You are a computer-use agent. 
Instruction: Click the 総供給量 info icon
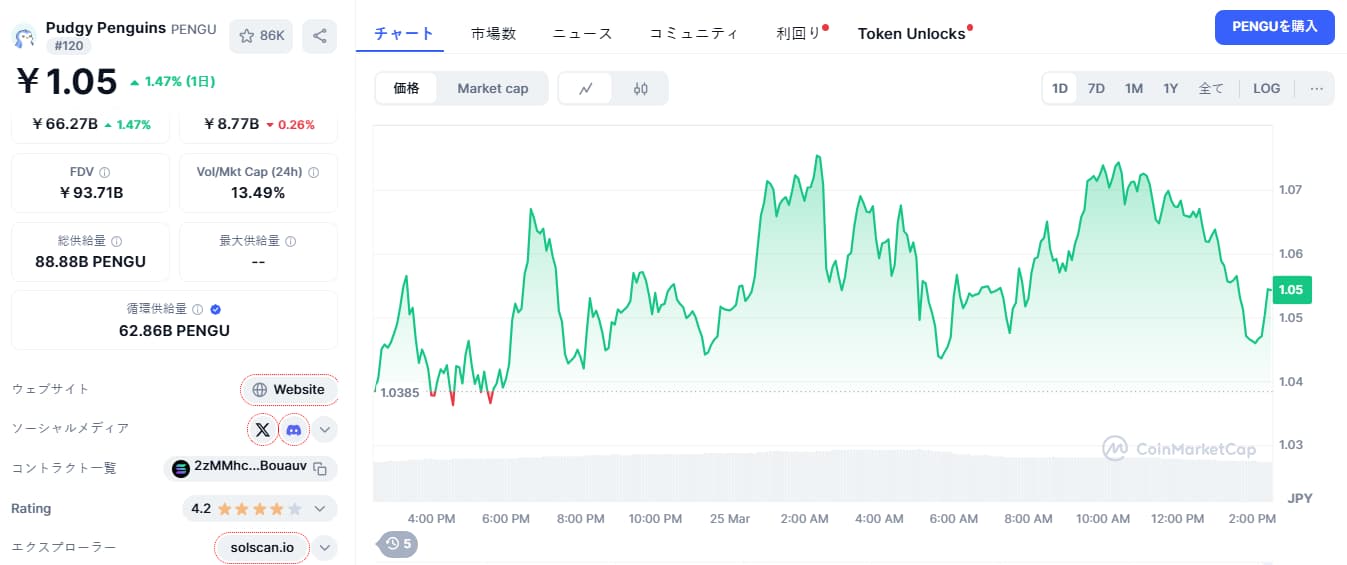[x=117, y=241]
